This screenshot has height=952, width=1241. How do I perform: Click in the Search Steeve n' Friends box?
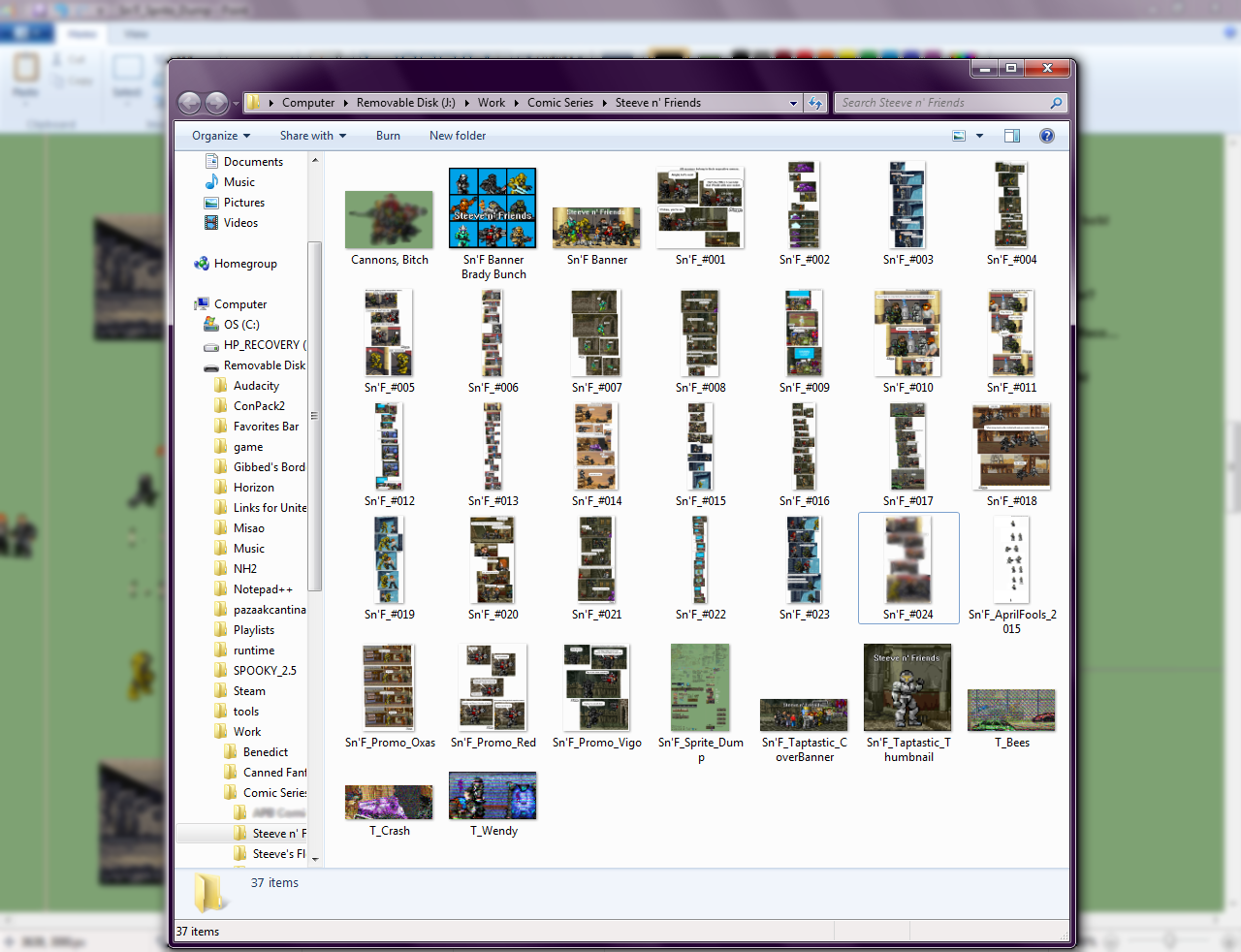(942, 103)
